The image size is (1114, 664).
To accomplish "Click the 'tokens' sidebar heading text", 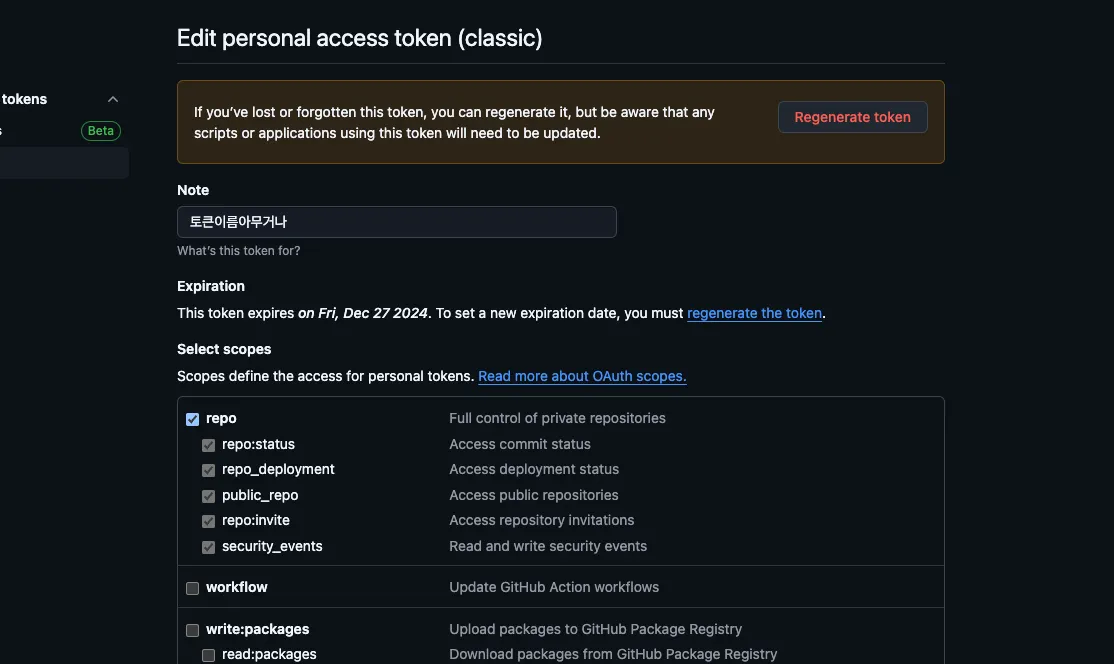I will pyautogui.click(x=24, y=99).
